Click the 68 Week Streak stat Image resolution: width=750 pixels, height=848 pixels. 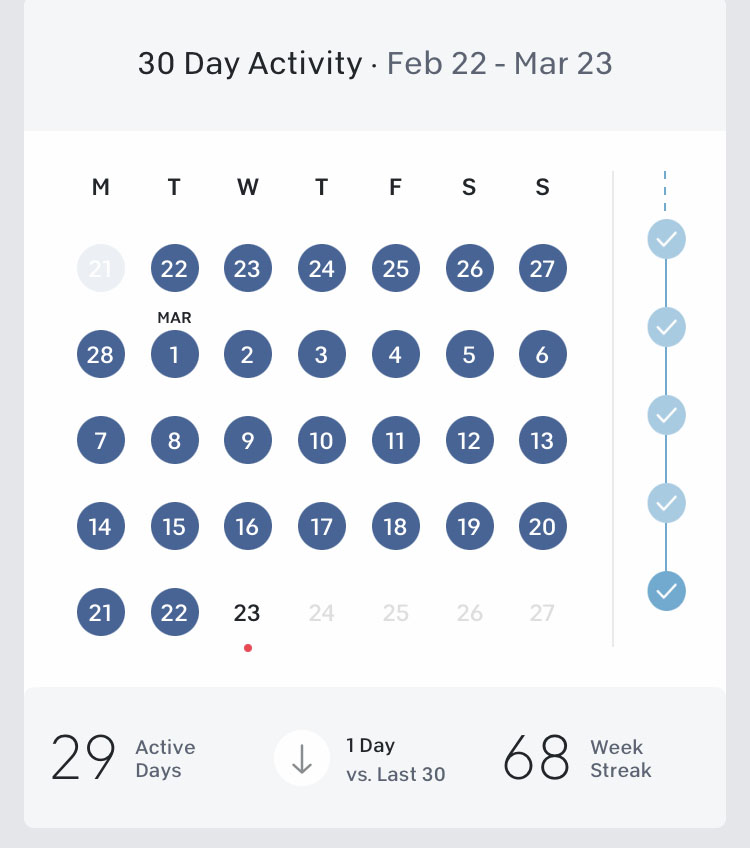[x=577, y=759]
